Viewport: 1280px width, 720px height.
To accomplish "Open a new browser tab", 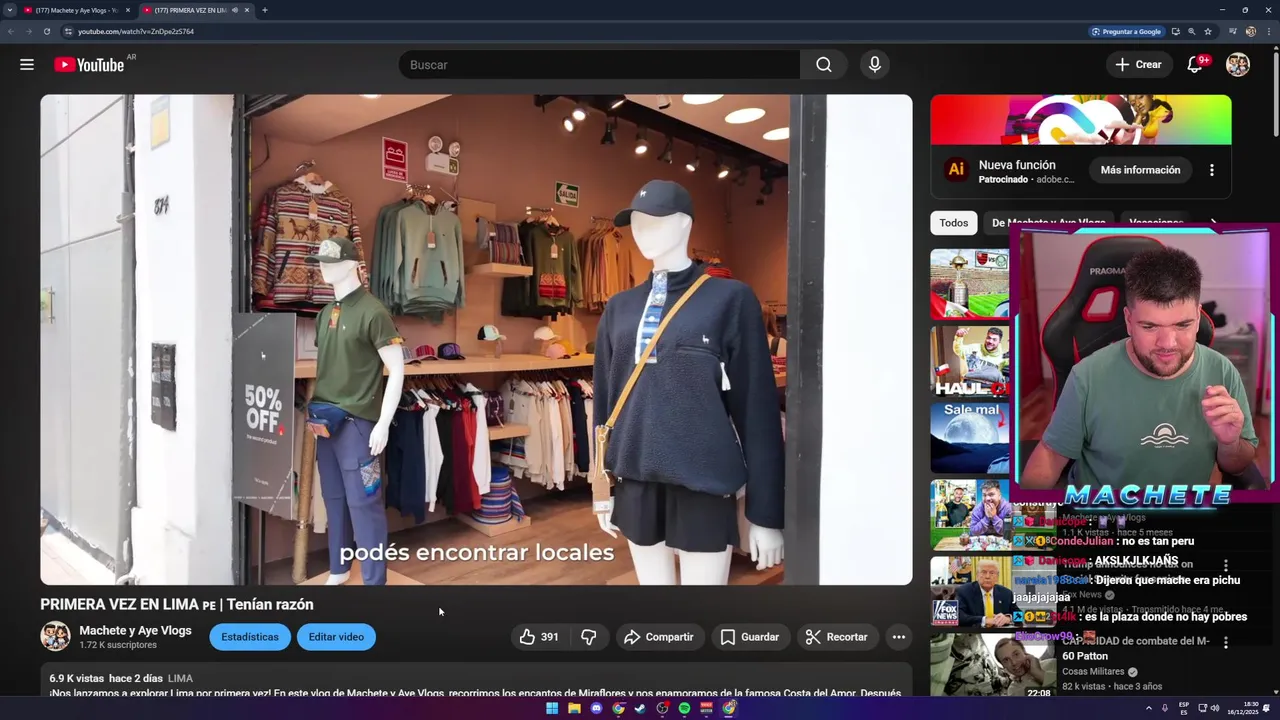I will click(264, 10).
